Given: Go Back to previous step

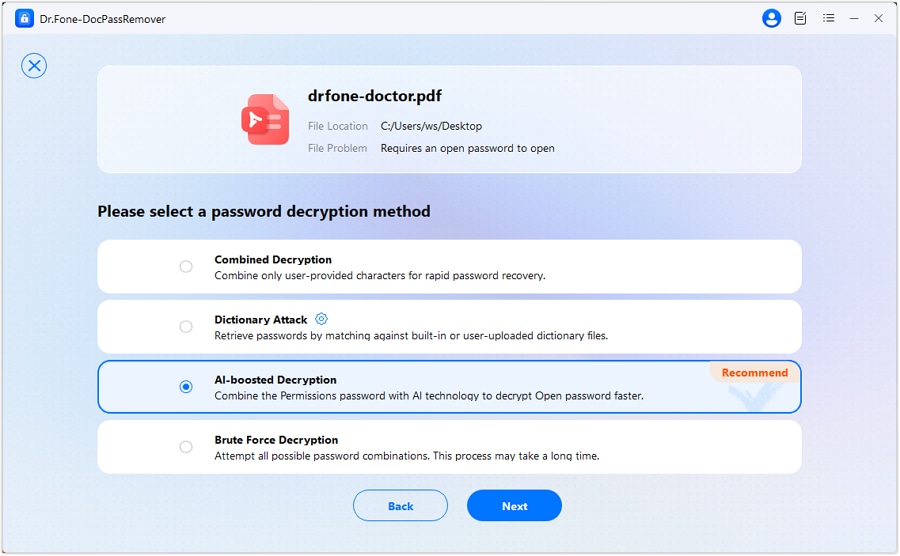Looking at the screenshot, I should [x=400, y=506].
